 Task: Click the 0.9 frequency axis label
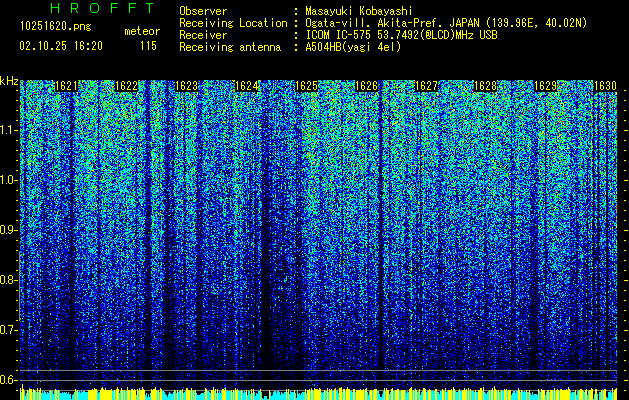(x=9, y=230)
